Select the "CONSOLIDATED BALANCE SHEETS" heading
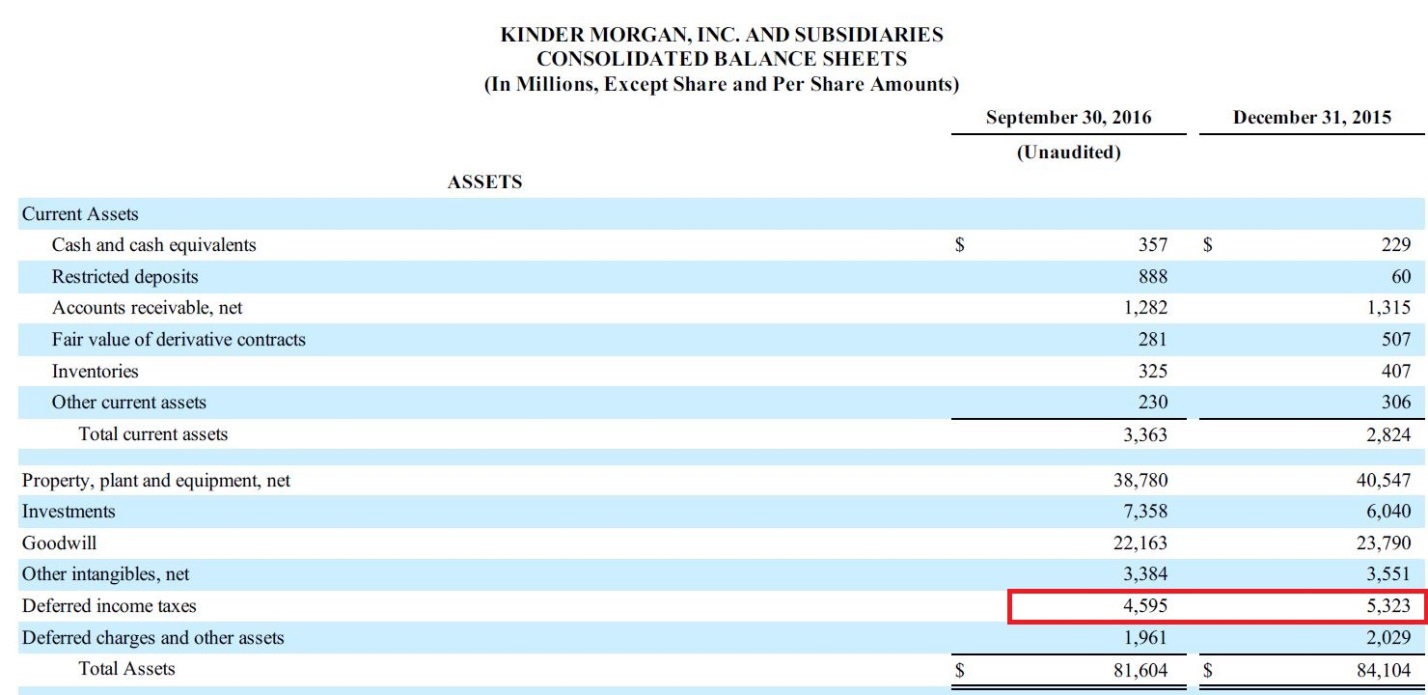Image resolution: width=1428 pixels, height=695 pixels. pyautogui.click(x=722, y=59)
